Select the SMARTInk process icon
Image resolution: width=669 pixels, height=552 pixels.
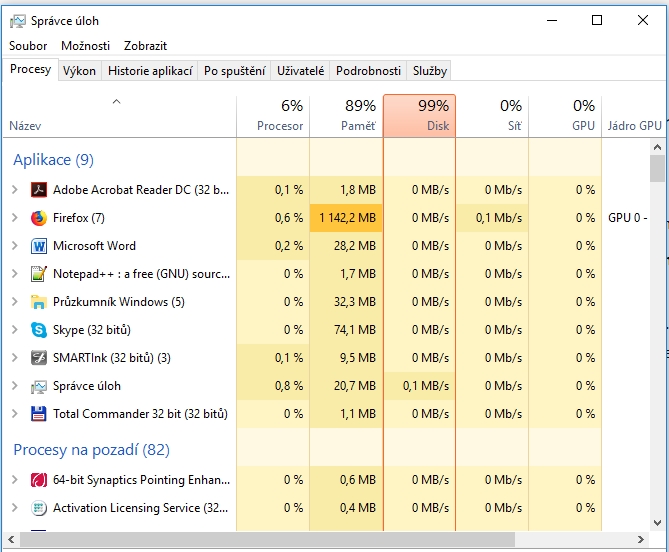pos(39,358)
